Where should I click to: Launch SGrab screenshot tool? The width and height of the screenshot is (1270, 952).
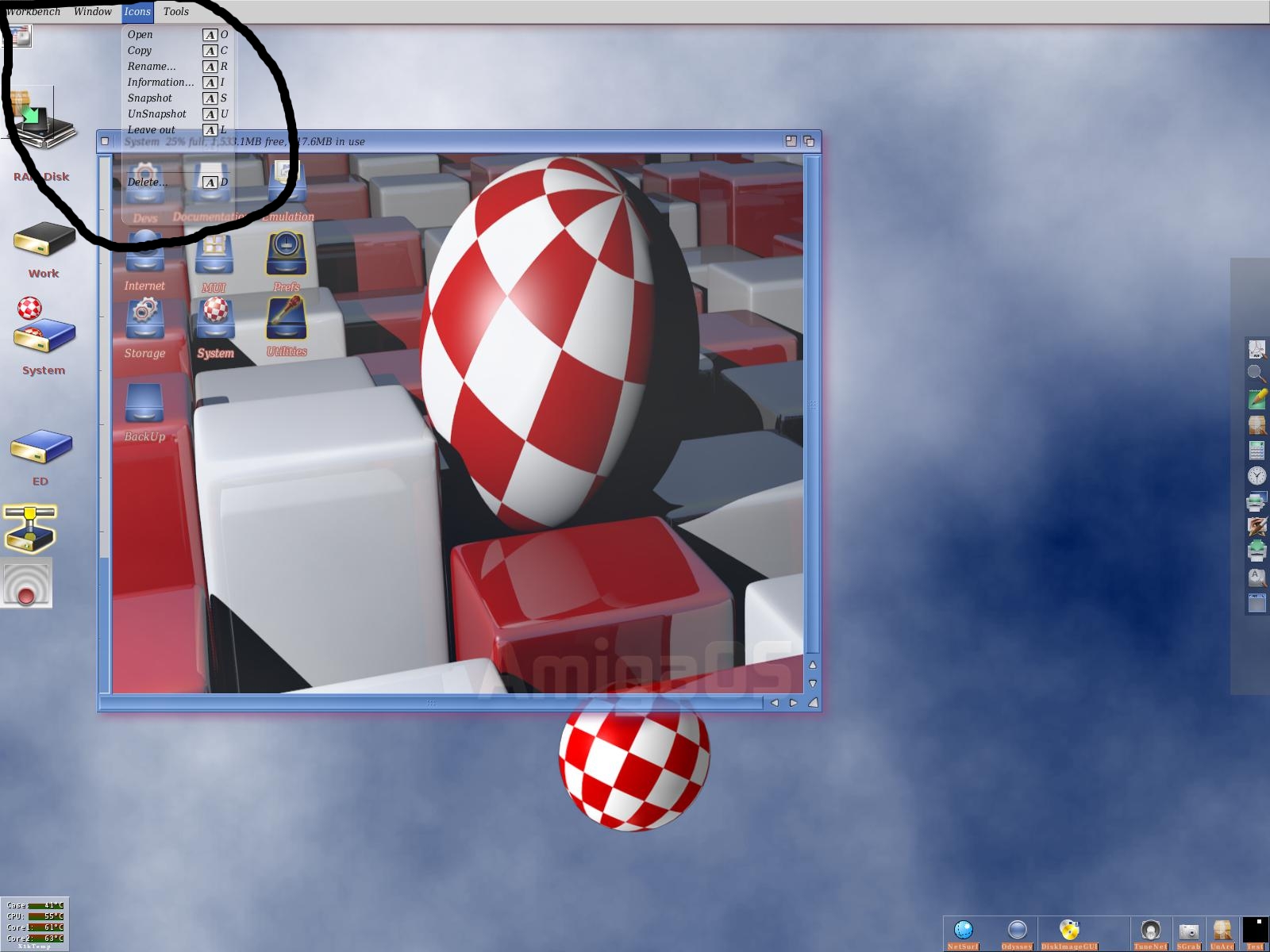pyautogui.click(x=1188, y=931)
